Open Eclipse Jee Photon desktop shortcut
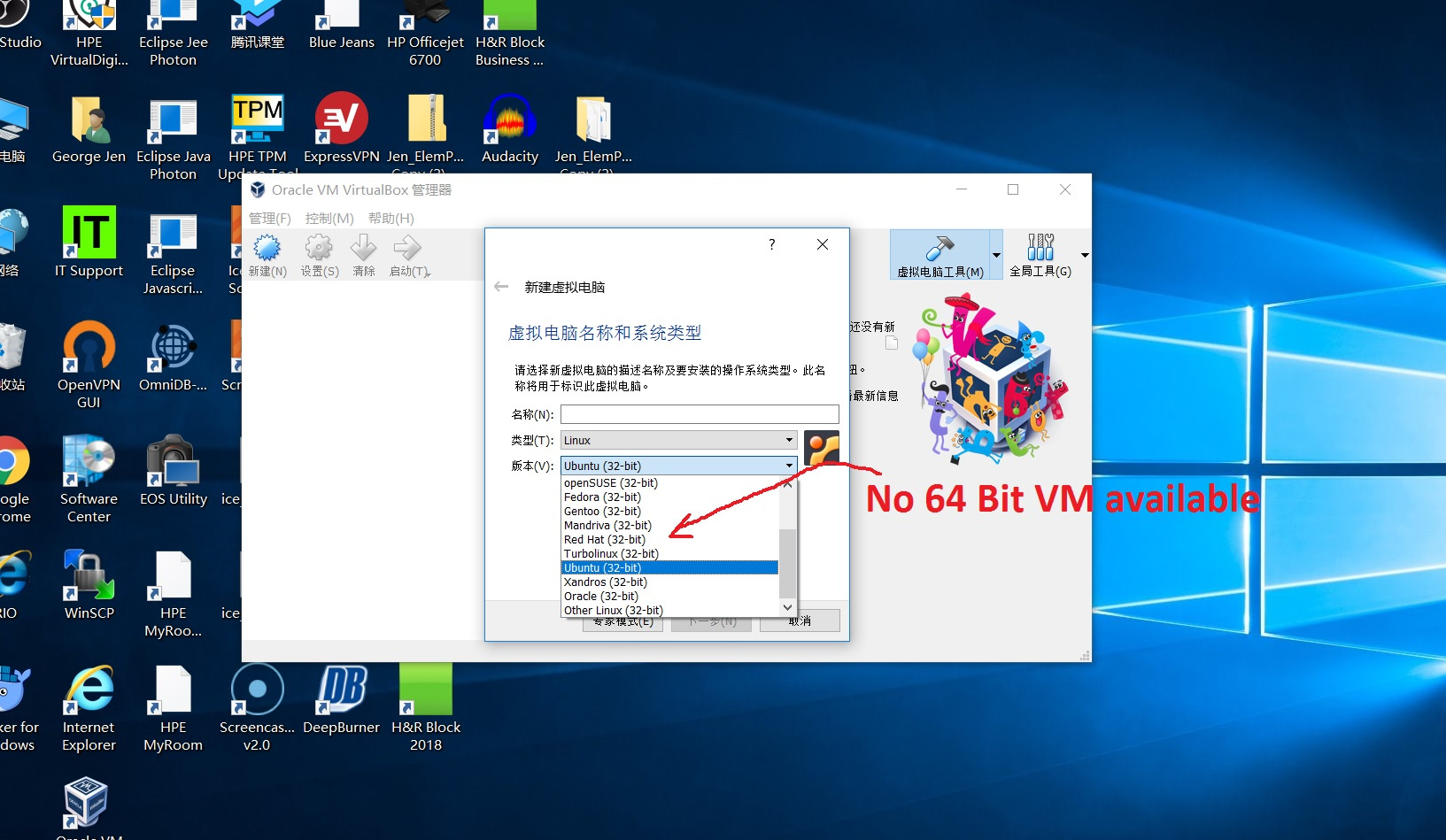The image size is (1446, 840). click(174, 34)
